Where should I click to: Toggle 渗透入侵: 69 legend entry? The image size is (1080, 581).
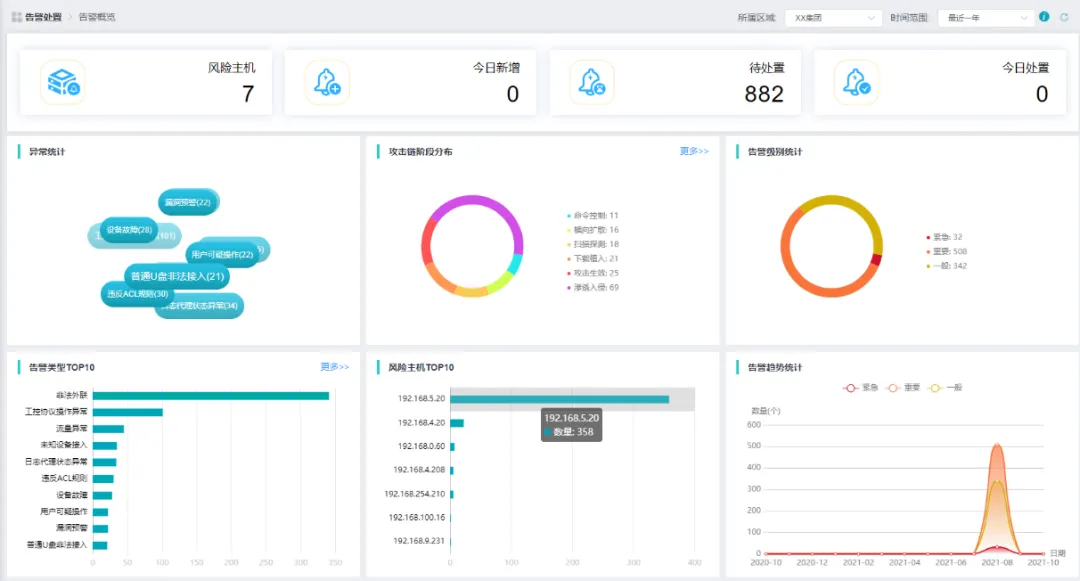point(592,288)
